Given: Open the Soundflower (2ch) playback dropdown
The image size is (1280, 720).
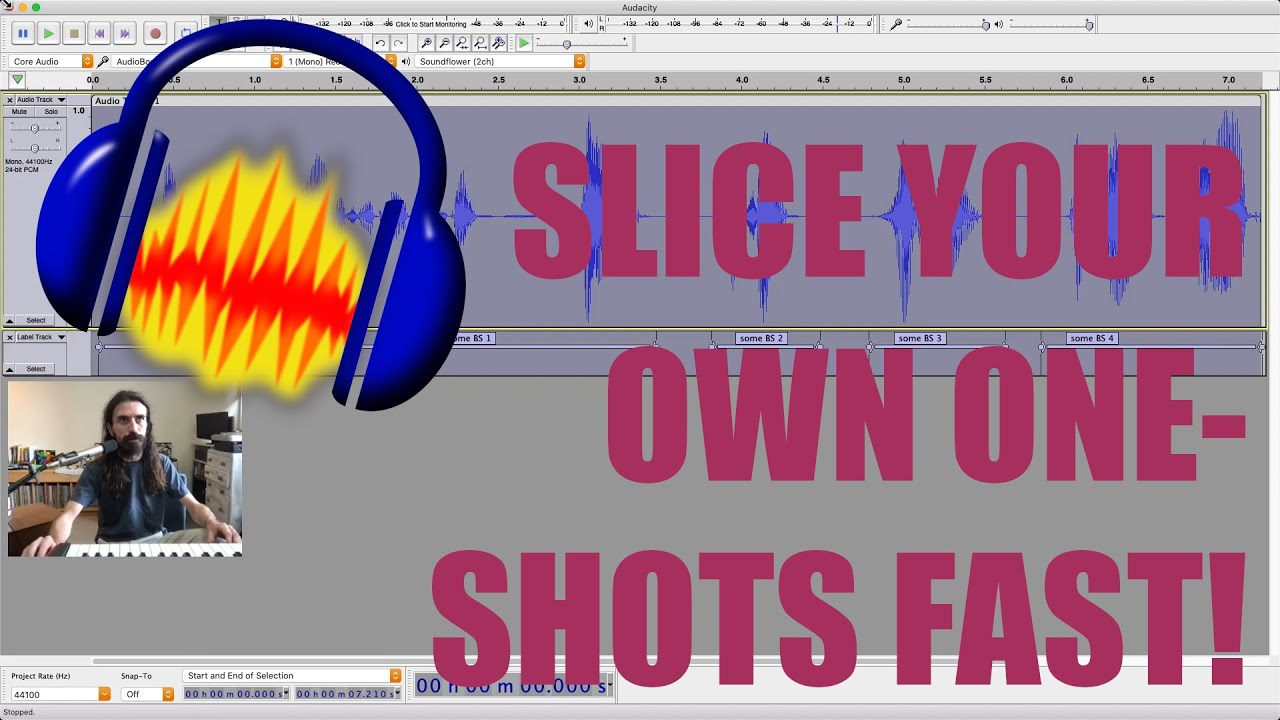Looking at the screenshot, I should [x=500, y=61].
